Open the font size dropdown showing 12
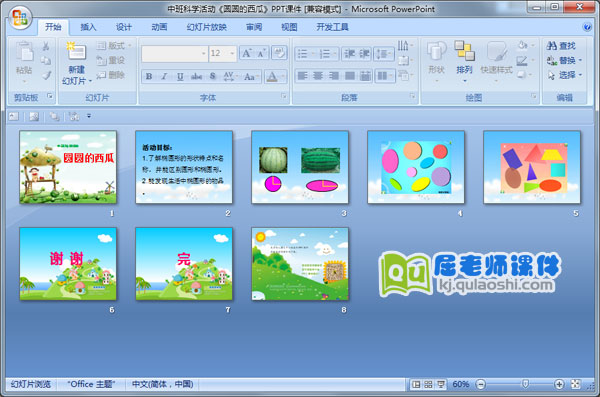This screenshot has width=600, height=397. (222, 54)
